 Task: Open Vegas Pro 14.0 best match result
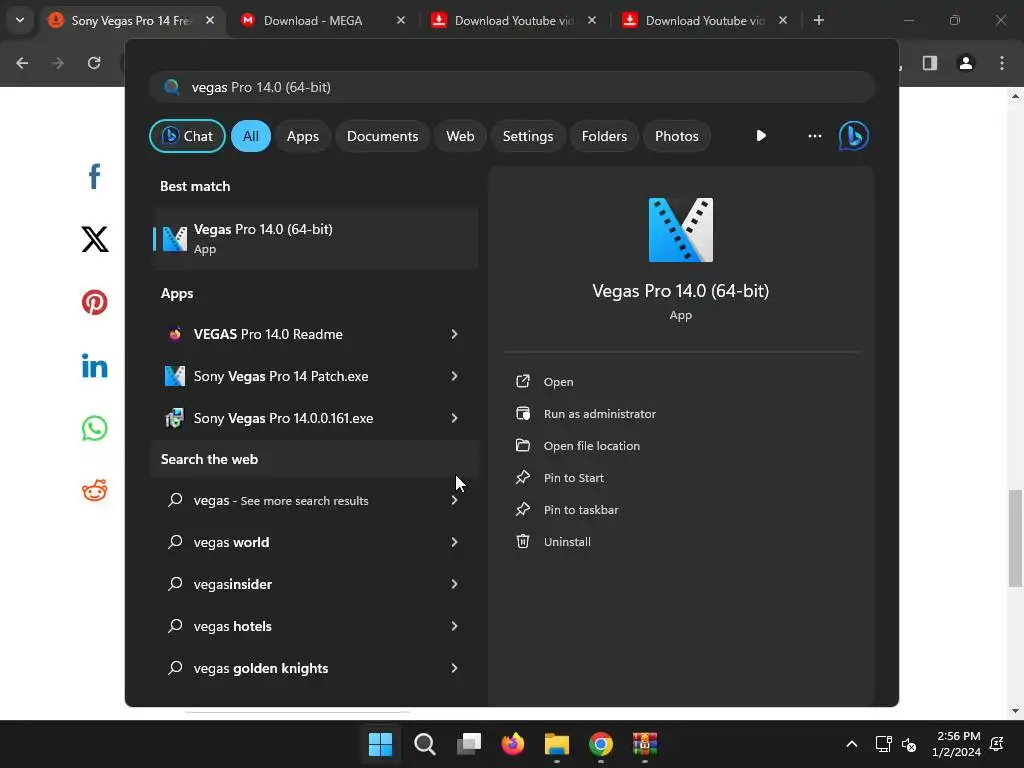point(315,238)
